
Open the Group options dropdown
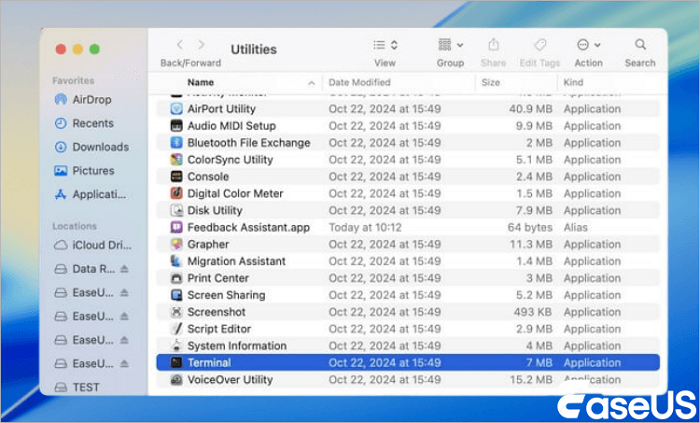(x=450, y=45)
